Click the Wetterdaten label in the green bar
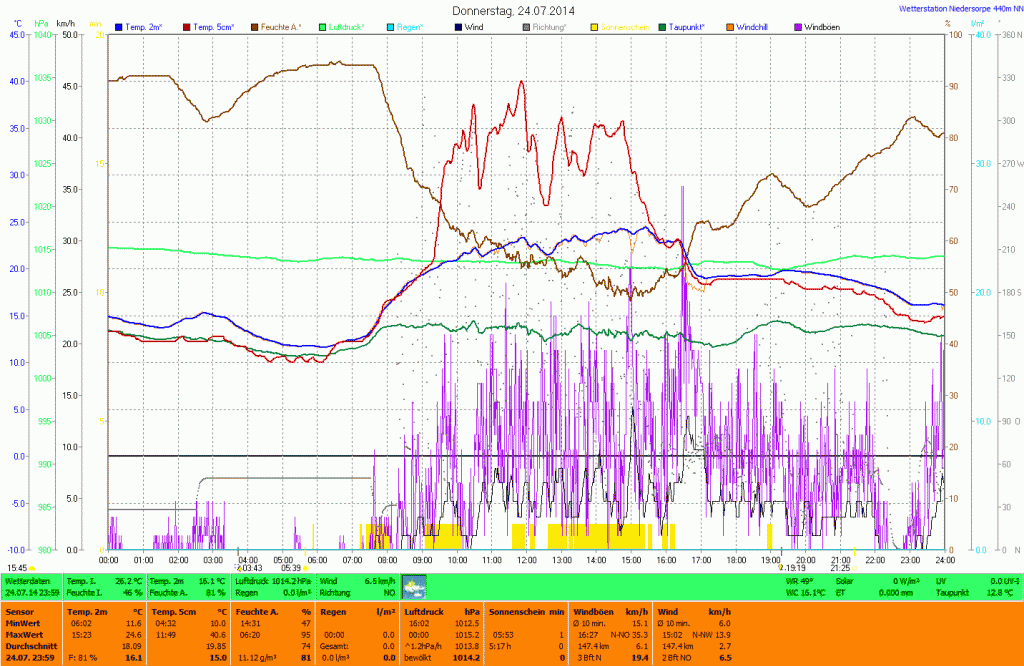This screenshot has height=666, width=1024. 27,580
